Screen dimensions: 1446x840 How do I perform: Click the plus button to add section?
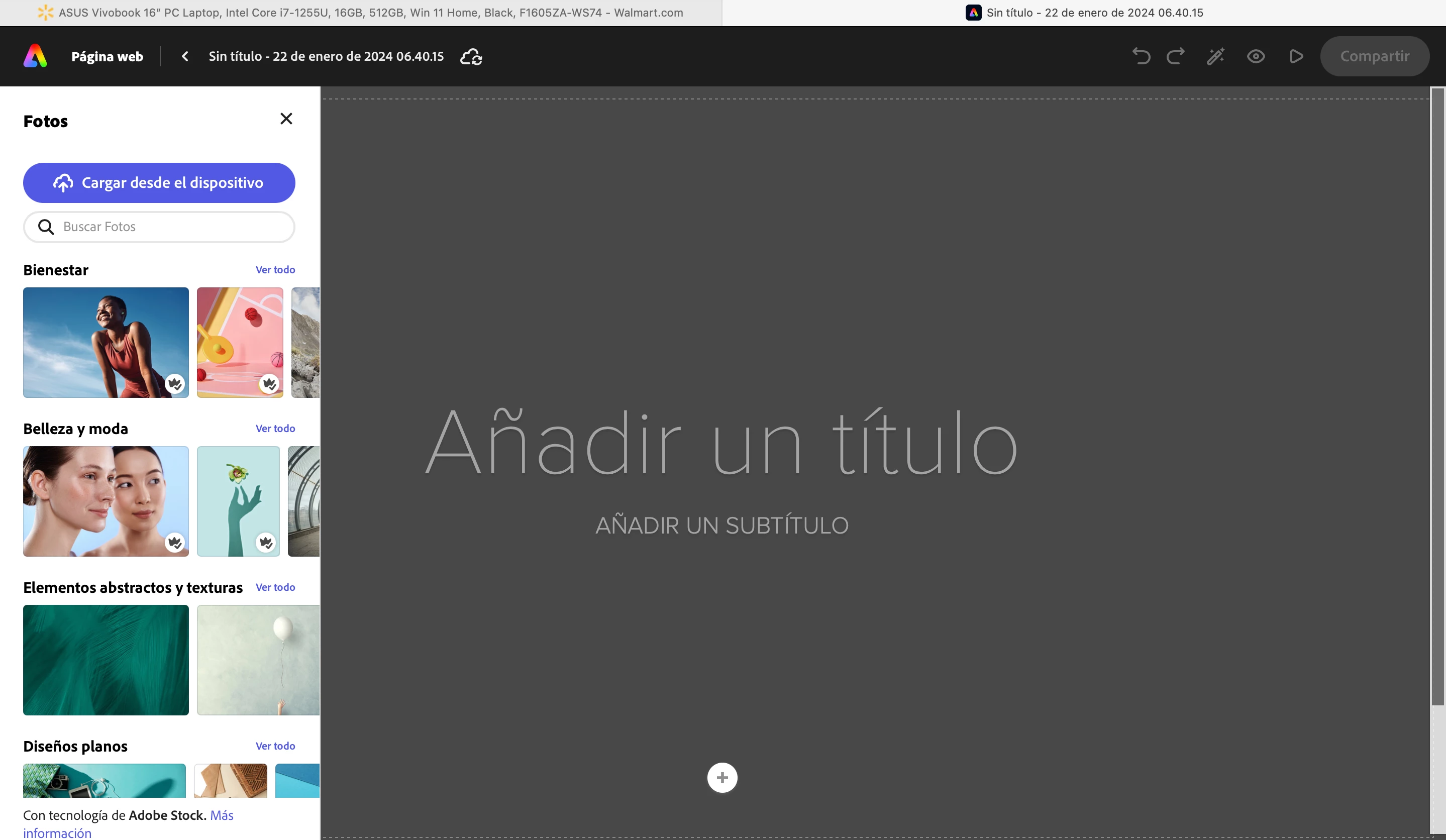click(722, 778)
